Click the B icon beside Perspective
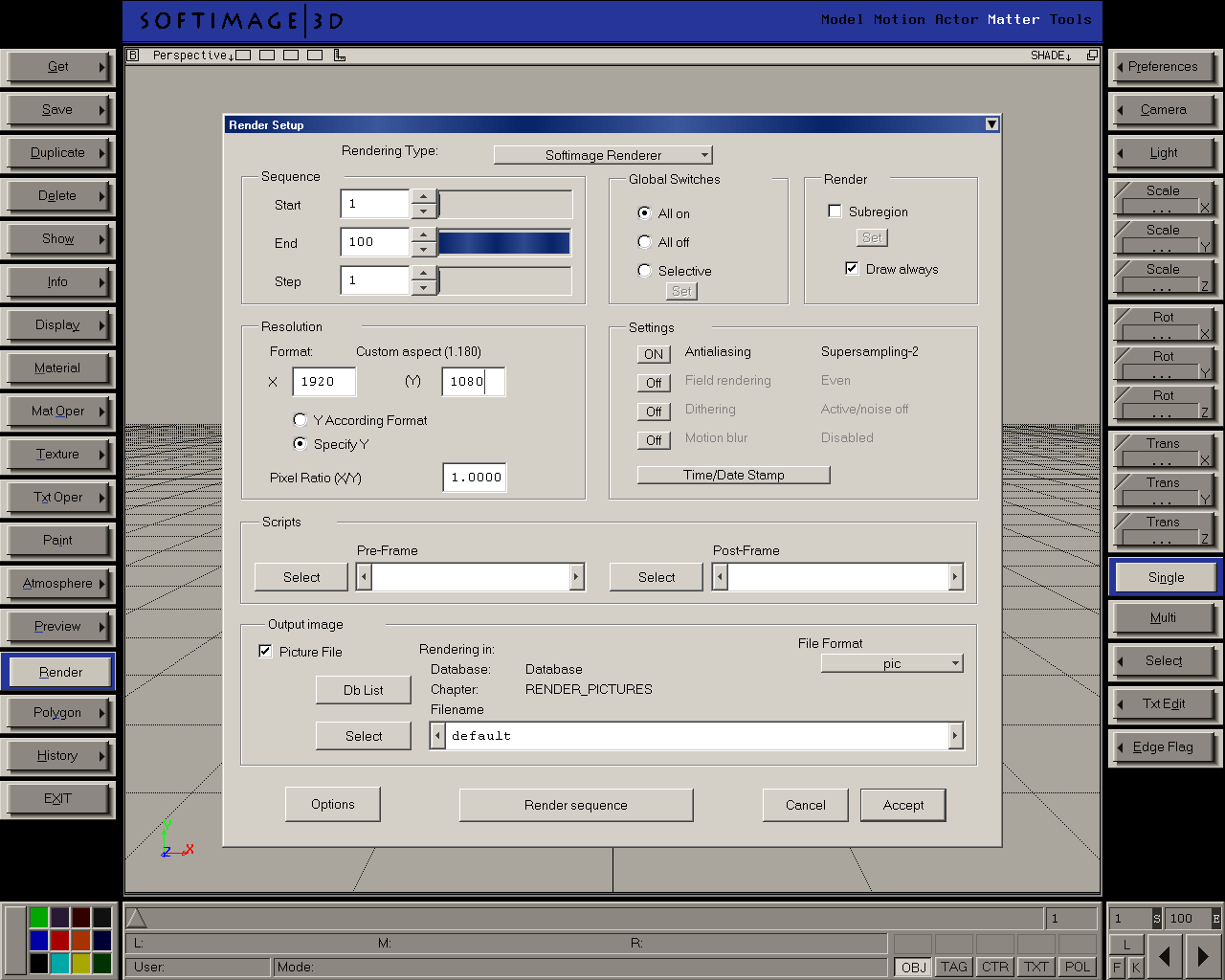This screenshot has width=1225, height=980. coord(134,56)
